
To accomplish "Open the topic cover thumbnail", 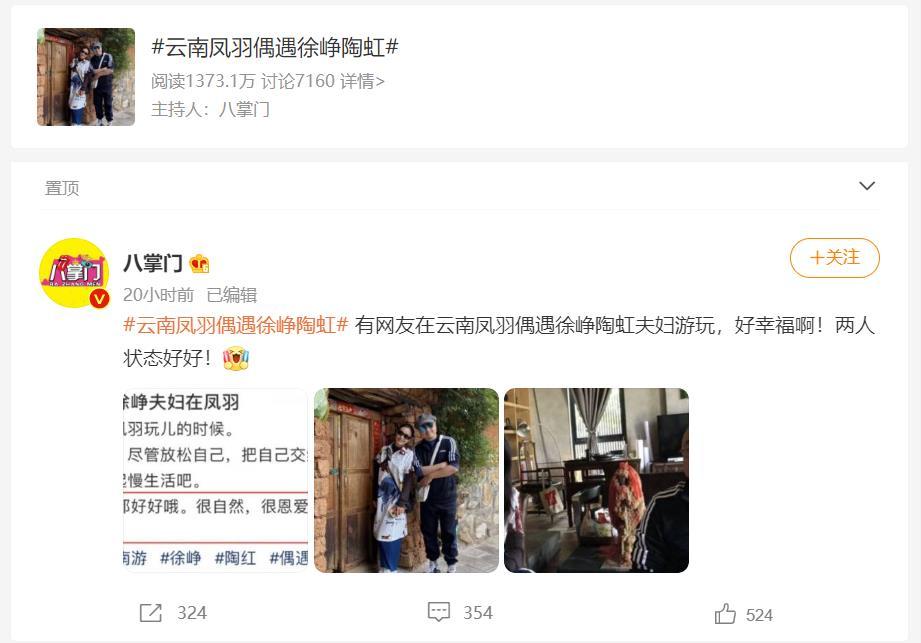I will (x=86, y=77).
